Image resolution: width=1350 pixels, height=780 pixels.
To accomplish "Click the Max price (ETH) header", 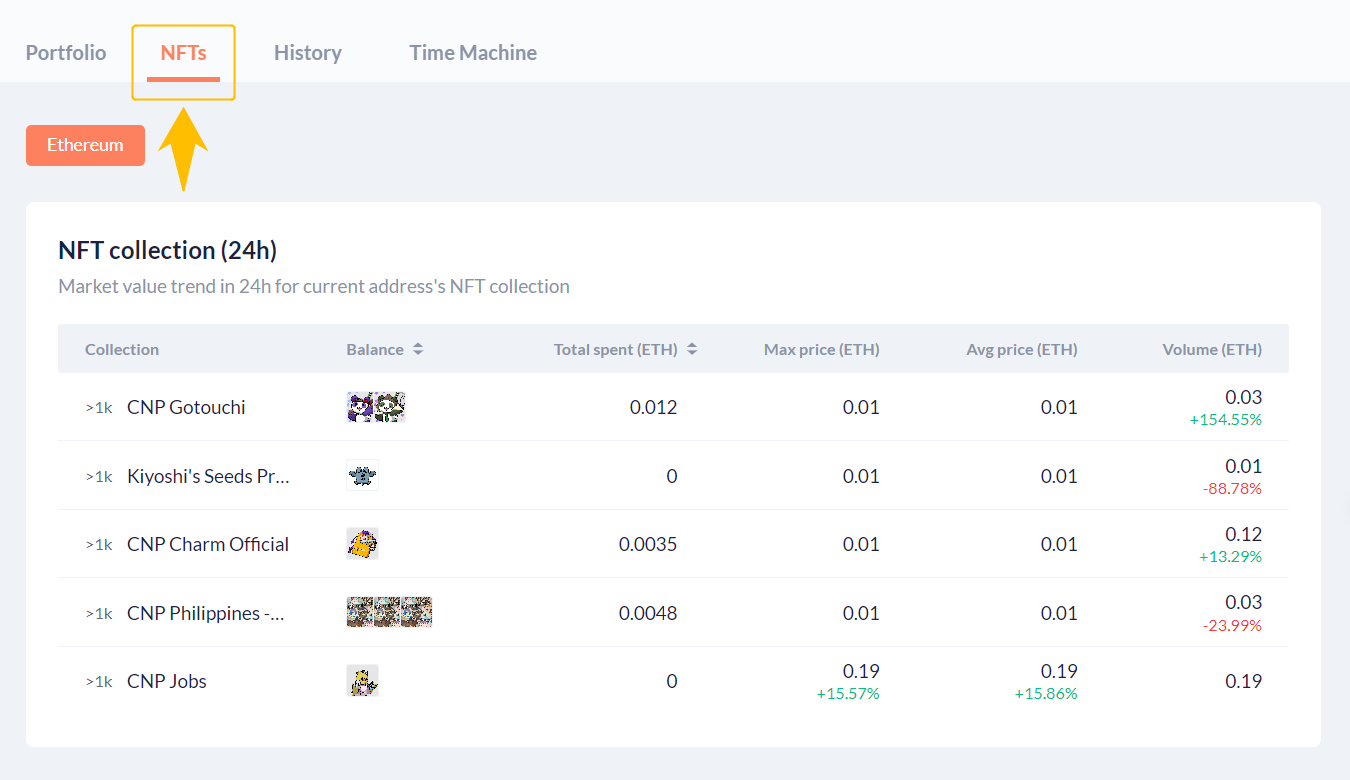I will click(822, 349).
